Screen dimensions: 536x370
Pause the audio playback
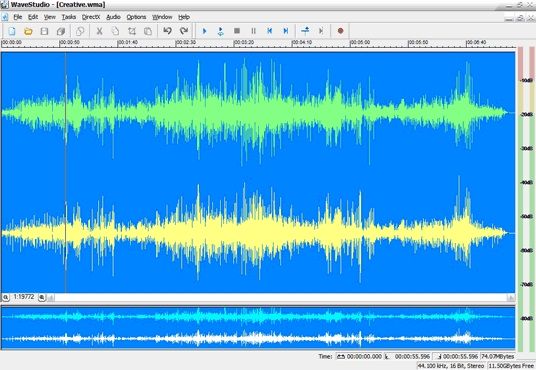click(x=253, y=31)
